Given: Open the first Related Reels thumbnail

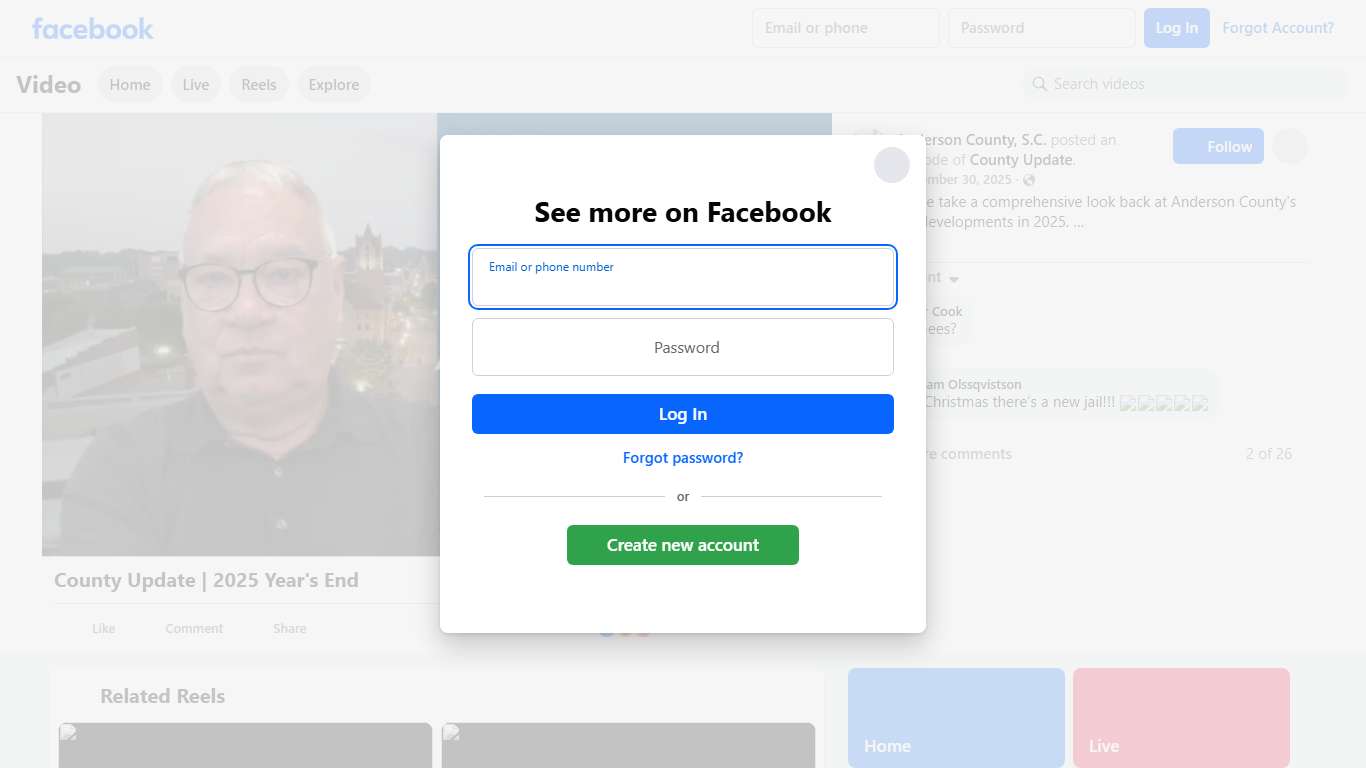Looking at the screenshot, I should tap(245, 745).
